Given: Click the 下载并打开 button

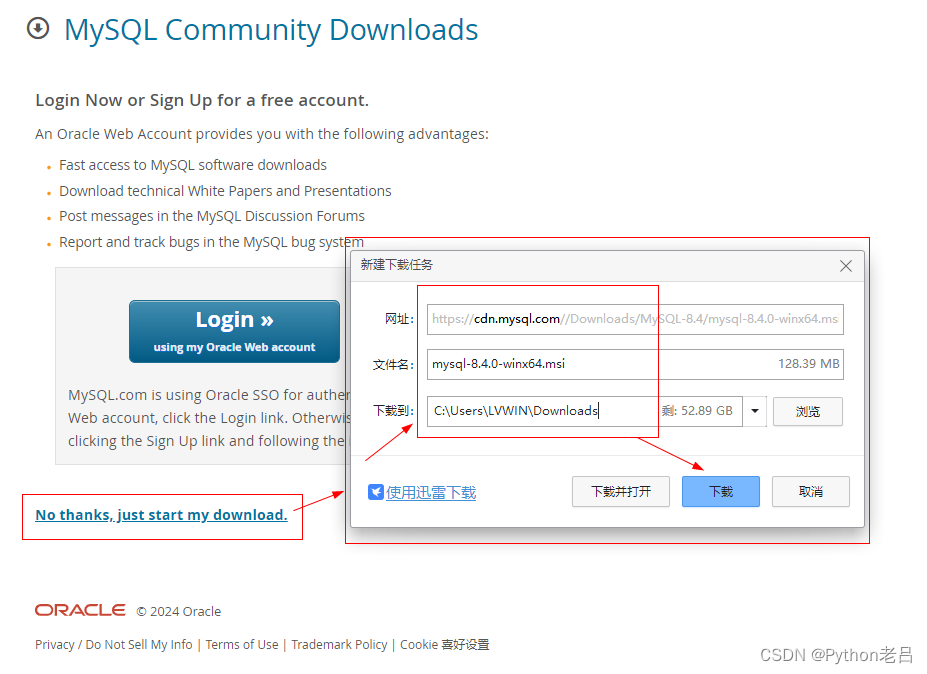Looking at the screenshot, I should coord(621,491).
